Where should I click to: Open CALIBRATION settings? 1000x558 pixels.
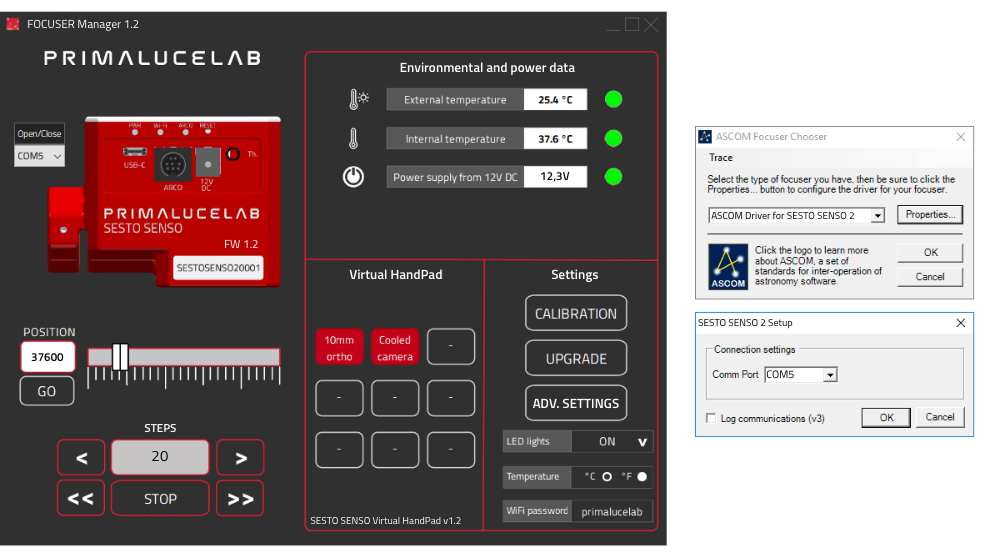coord(576,313)
